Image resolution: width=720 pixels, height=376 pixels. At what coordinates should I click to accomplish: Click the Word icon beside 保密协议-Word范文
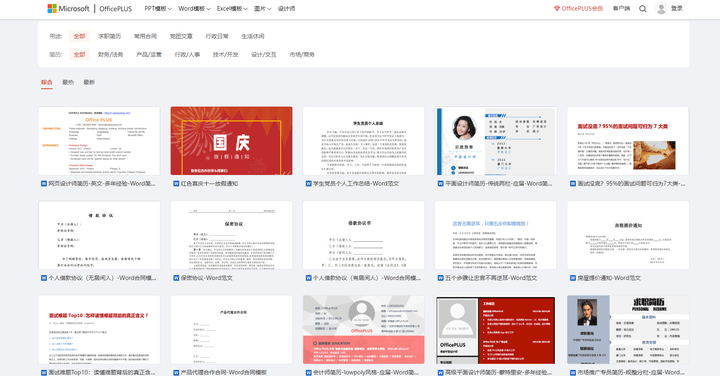point(176,278)
